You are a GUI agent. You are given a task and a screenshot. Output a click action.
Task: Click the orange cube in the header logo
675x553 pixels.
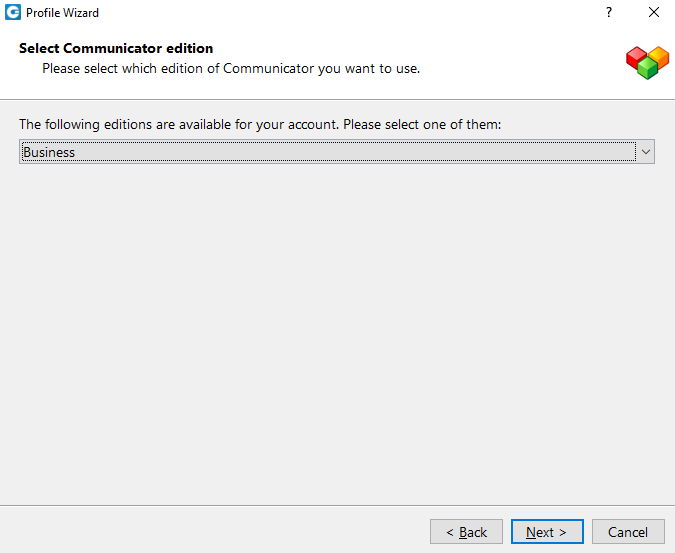coord(659,58)
